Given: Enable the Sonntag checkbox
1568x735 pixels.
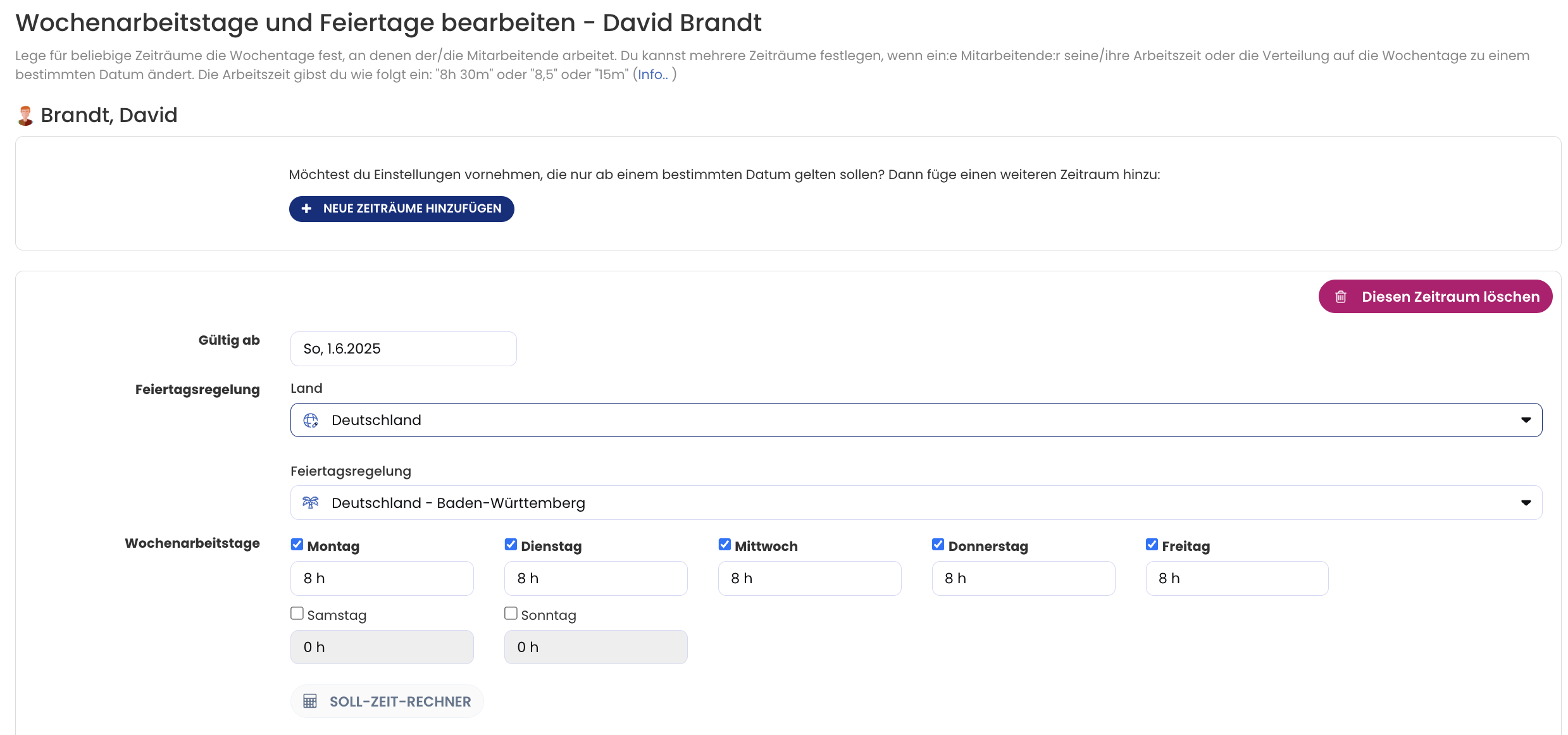Looking at the screenshot, I should pyautogui.click(x=511, y=614).
